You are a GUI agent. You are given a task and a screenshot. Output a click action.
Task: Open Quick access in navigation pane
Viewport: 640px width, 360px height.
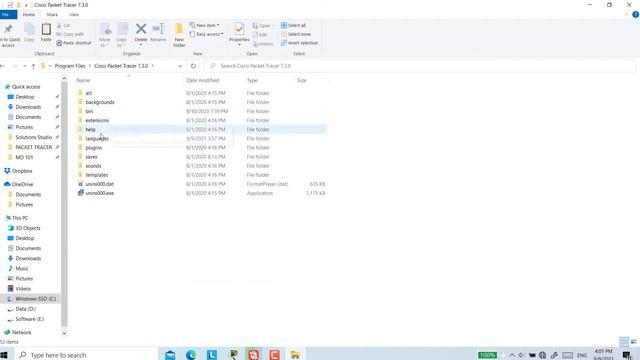pos(26,87)
